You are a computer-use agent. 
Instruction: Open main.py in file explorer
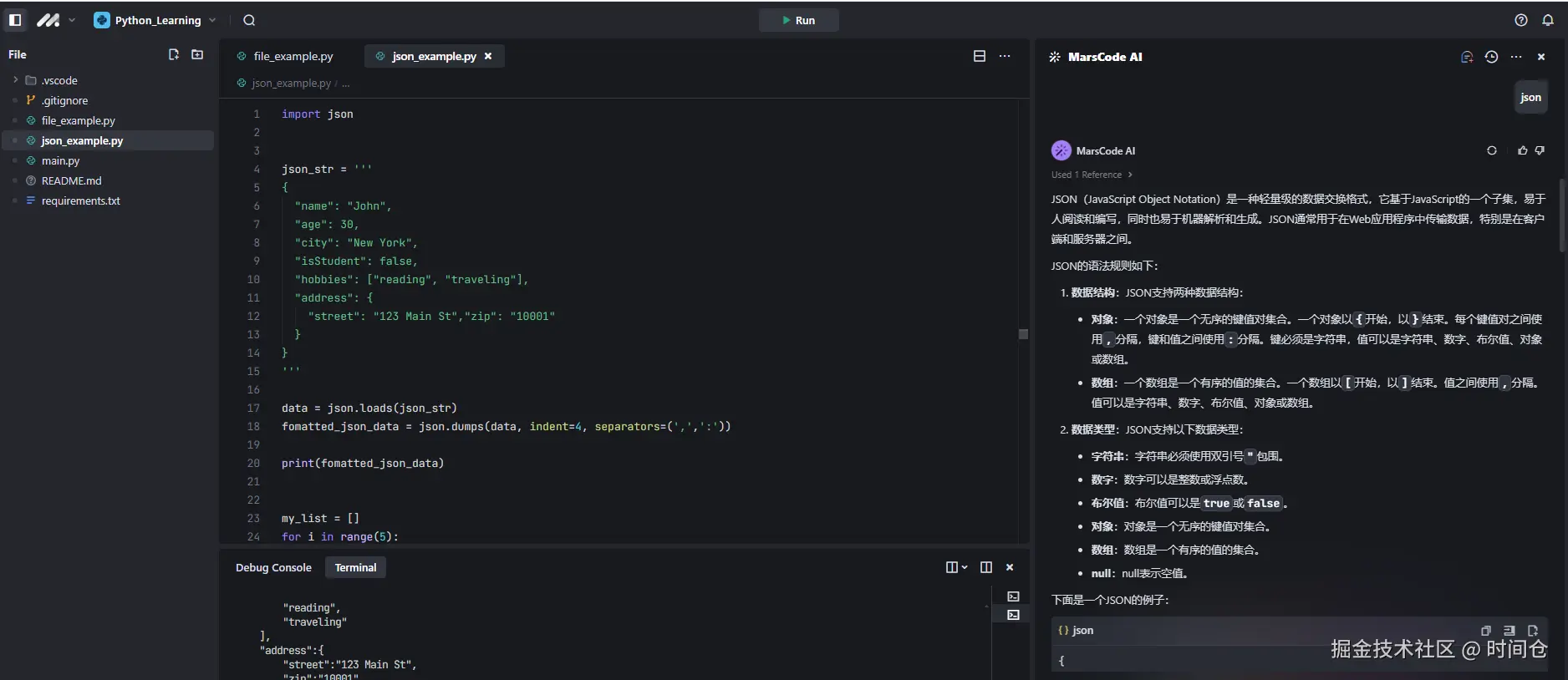[x=60, y=160]
